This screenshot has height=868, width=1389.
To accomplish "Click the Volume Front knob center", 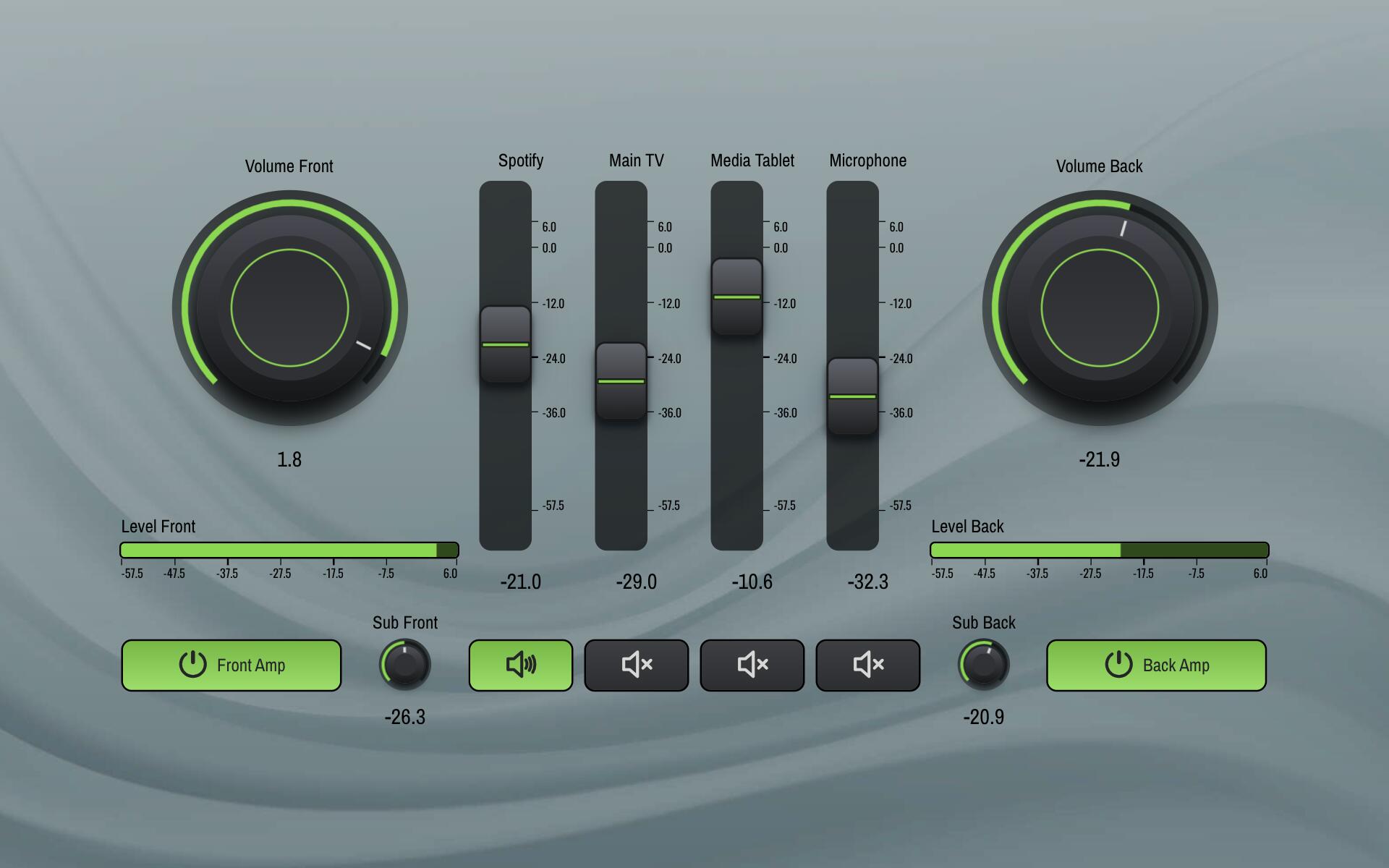I will (x=289, y=308).
